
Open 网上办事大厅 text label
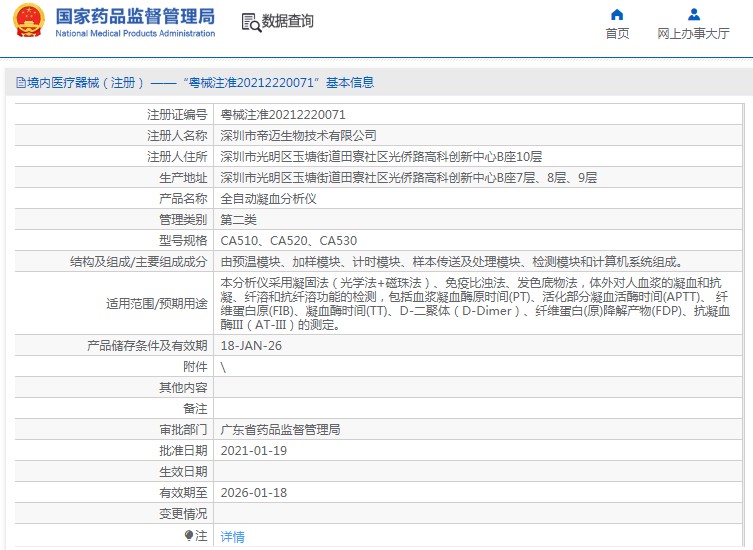click(693, 34)
